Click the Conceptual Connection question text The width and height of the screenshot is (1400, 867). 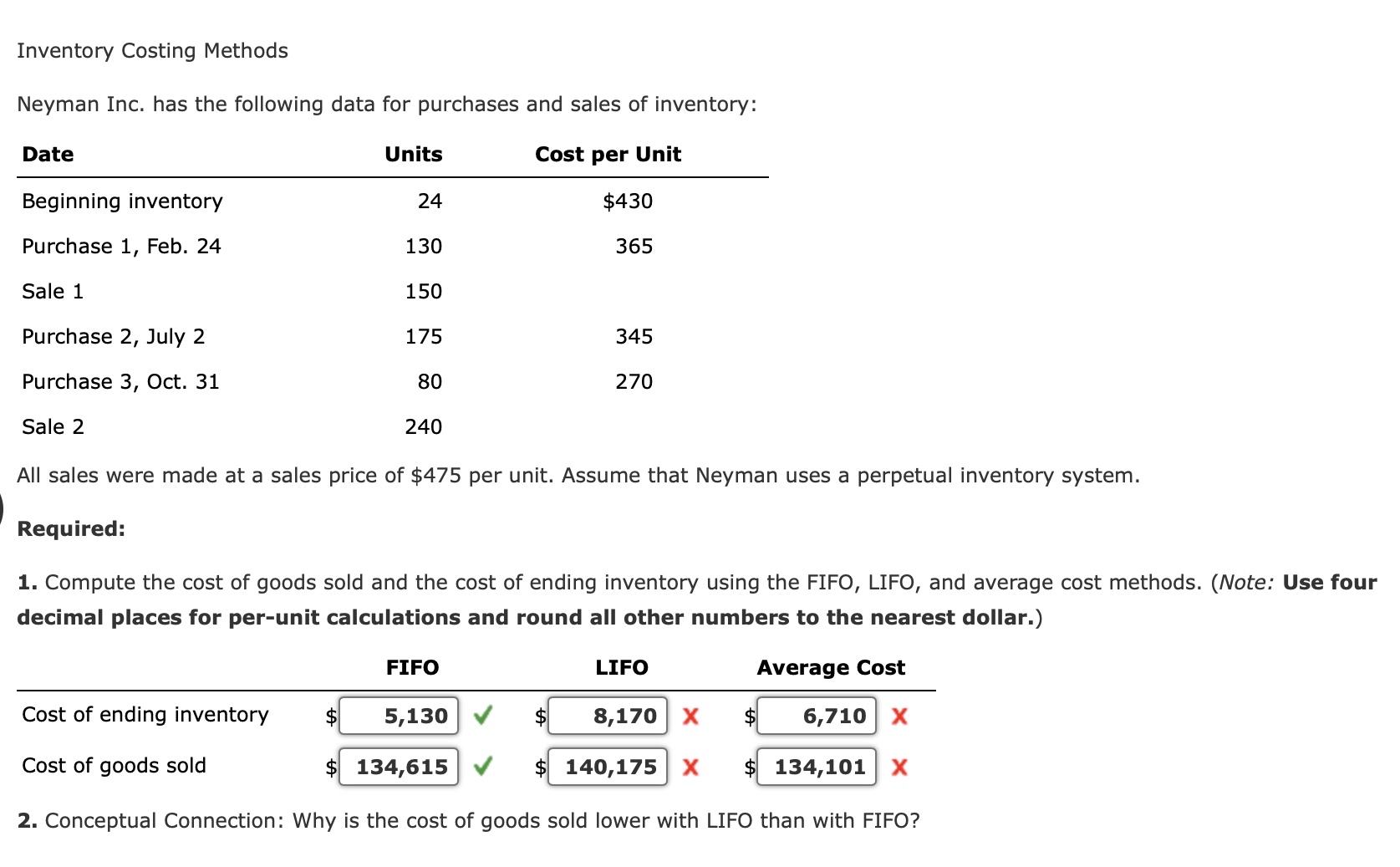(468, 820)
